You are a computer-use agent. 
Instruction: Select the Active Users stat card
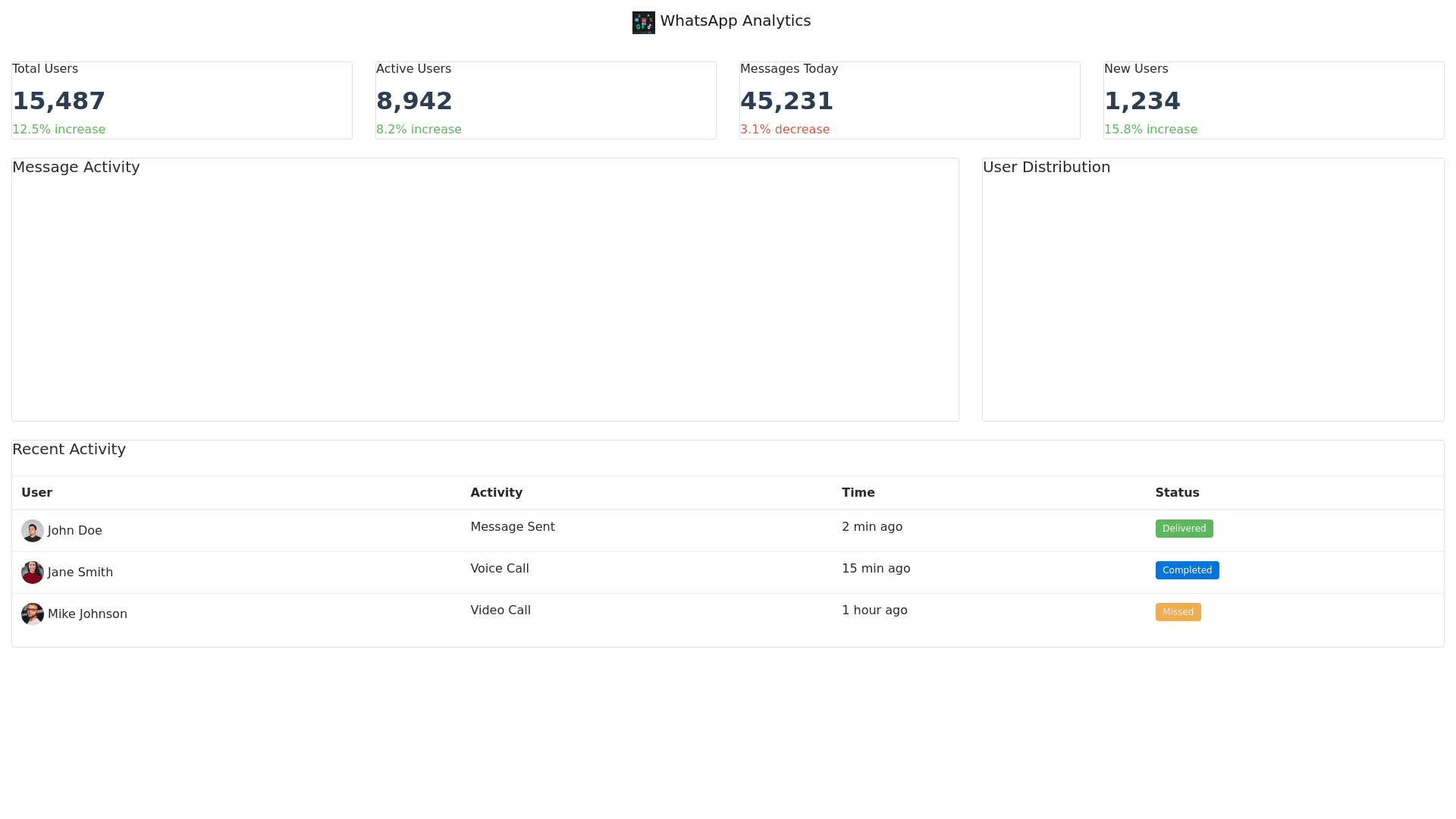(x=546, y=100)
